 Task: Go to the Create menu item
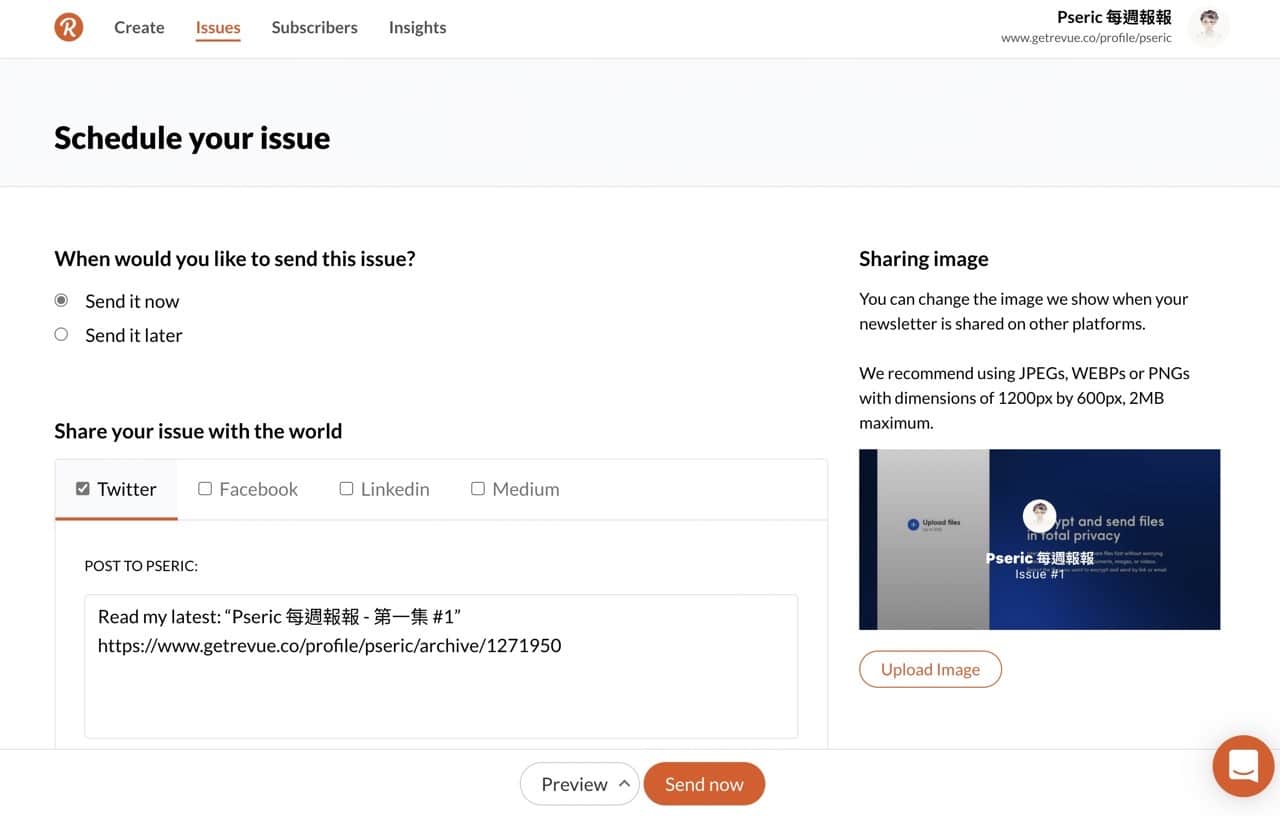(139, 27)
